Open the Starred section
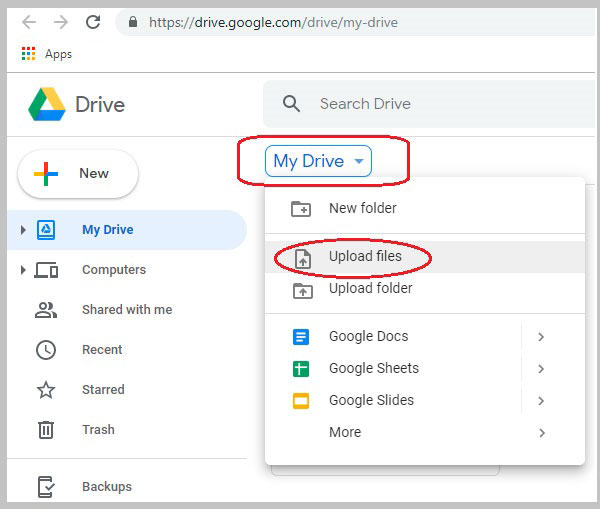 (x=103, y=390)
